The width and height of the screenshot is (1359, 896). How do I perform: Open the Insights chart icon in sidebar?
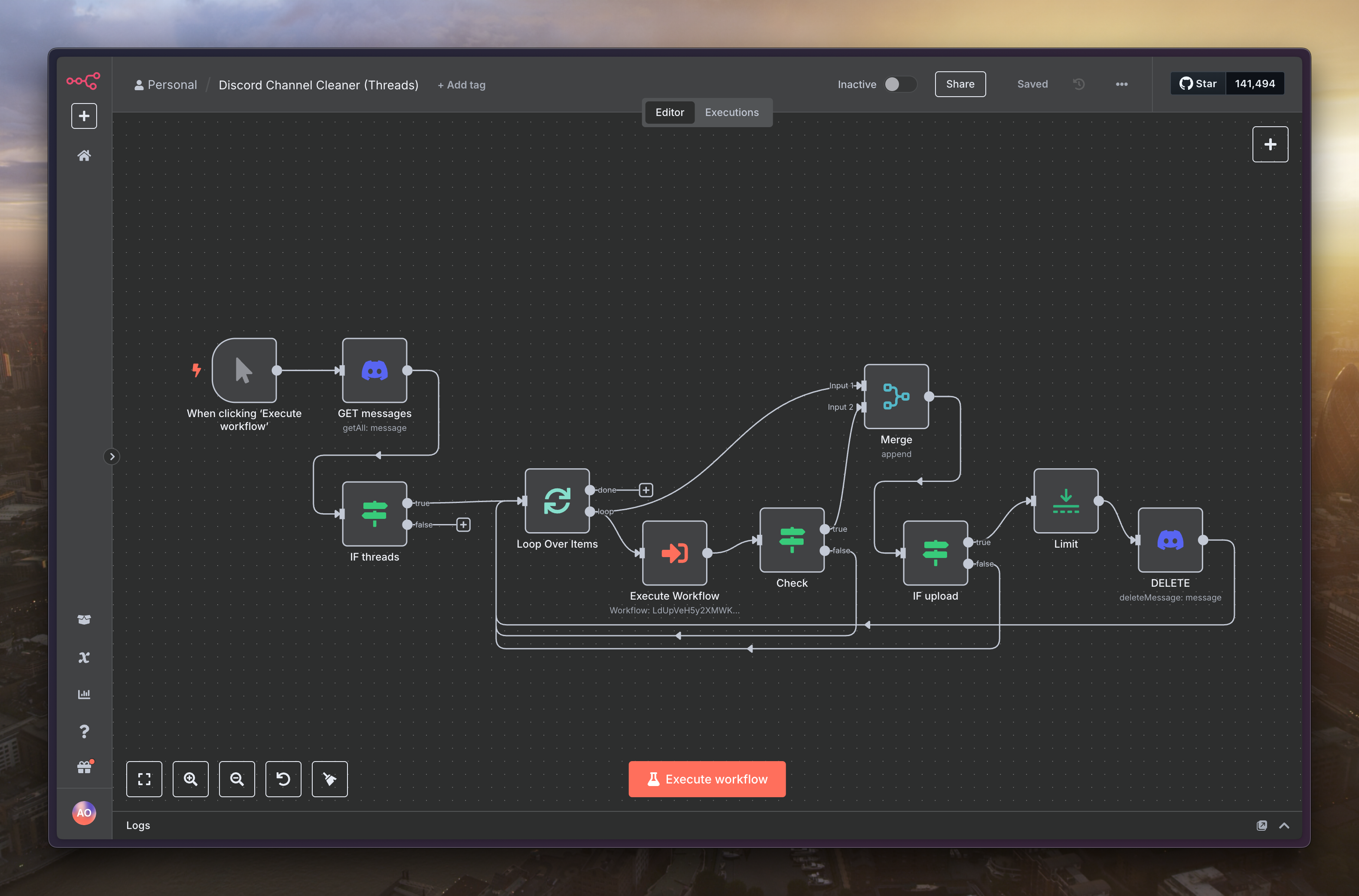(x=84, y=694)
